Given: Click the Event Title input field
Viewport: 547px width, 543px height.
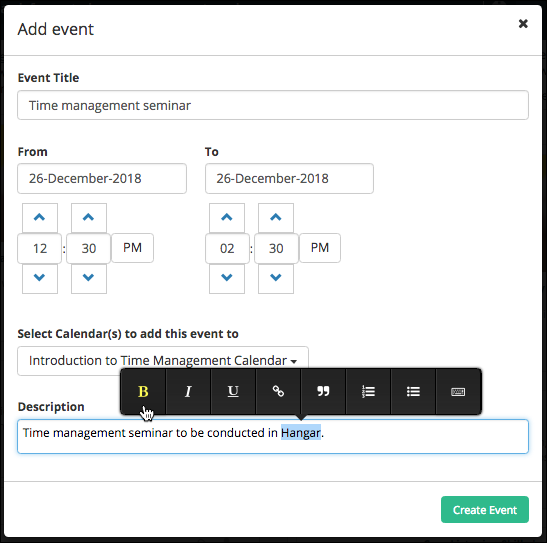Looking at the screenshot, I should click(273, 105).
